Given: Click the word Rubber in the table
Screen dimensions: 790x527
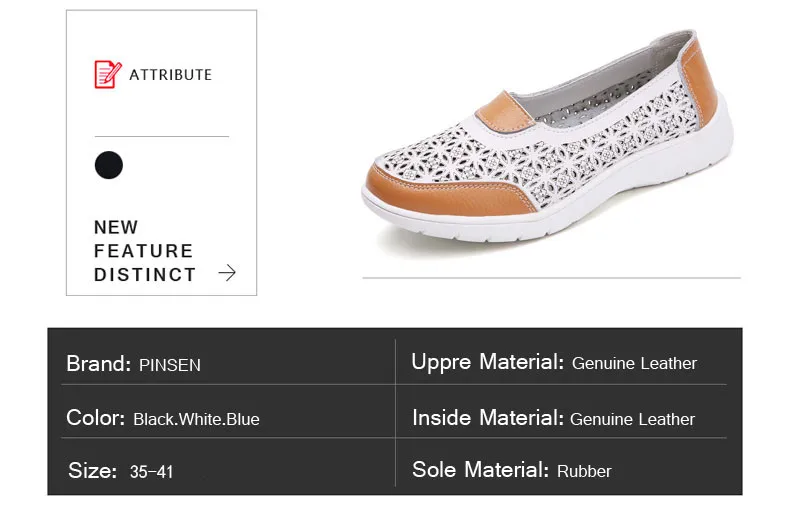Looking at the screenshot, I should [x=584, y=471].
